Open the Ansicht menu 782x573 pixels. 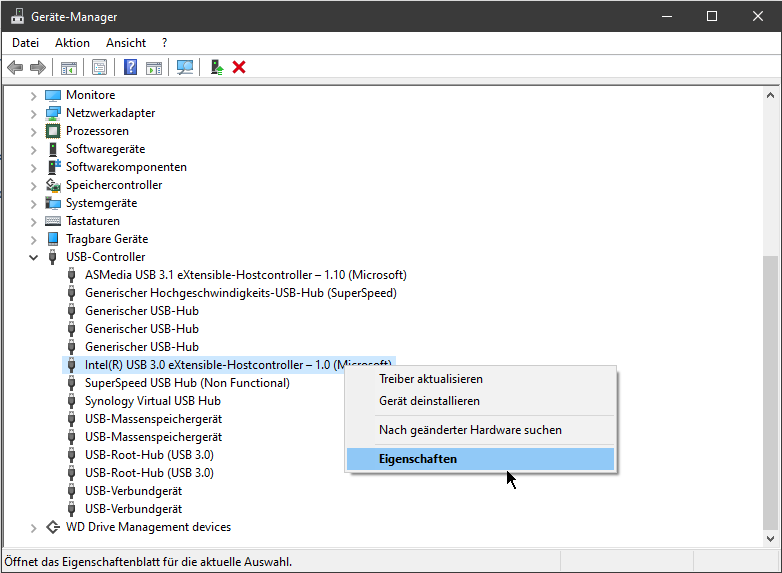126,43
